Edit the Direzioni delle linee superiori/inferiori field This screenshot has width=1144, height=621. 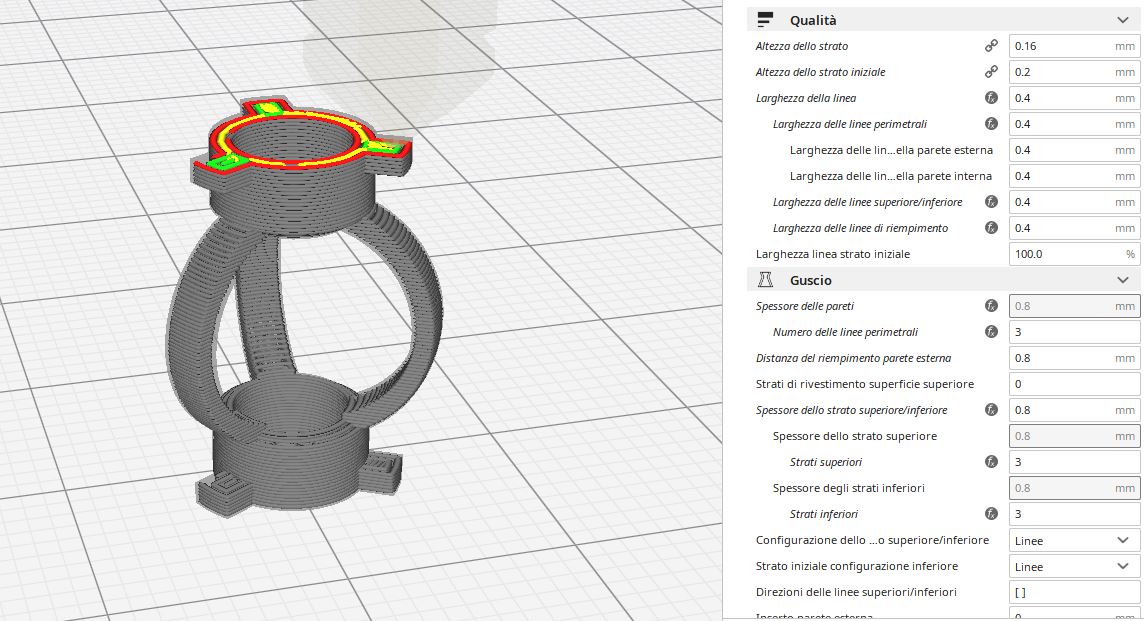point(1074,593)
